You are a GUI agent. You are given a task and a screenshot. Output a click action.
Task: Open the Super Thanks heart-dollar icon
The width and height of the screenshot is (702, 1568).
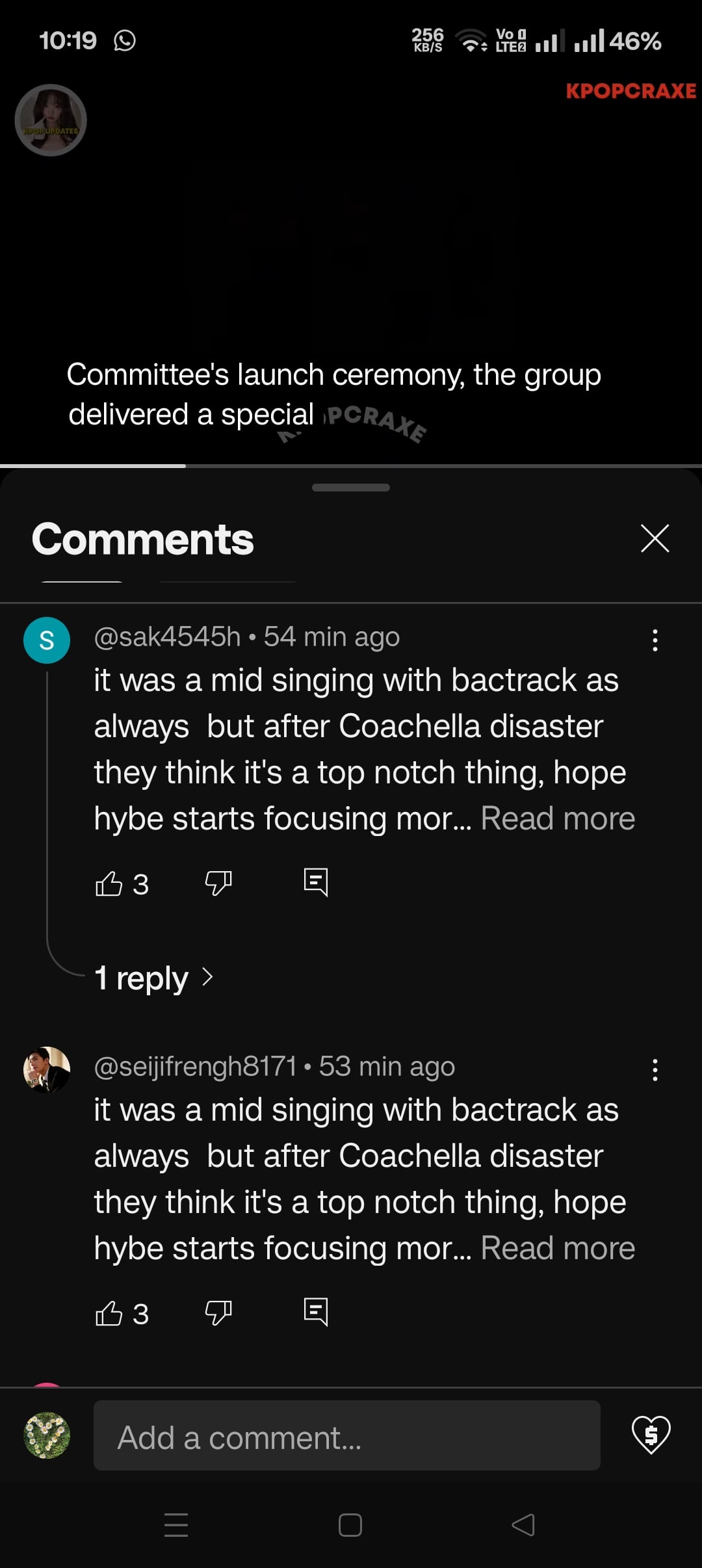(651, 1435)
